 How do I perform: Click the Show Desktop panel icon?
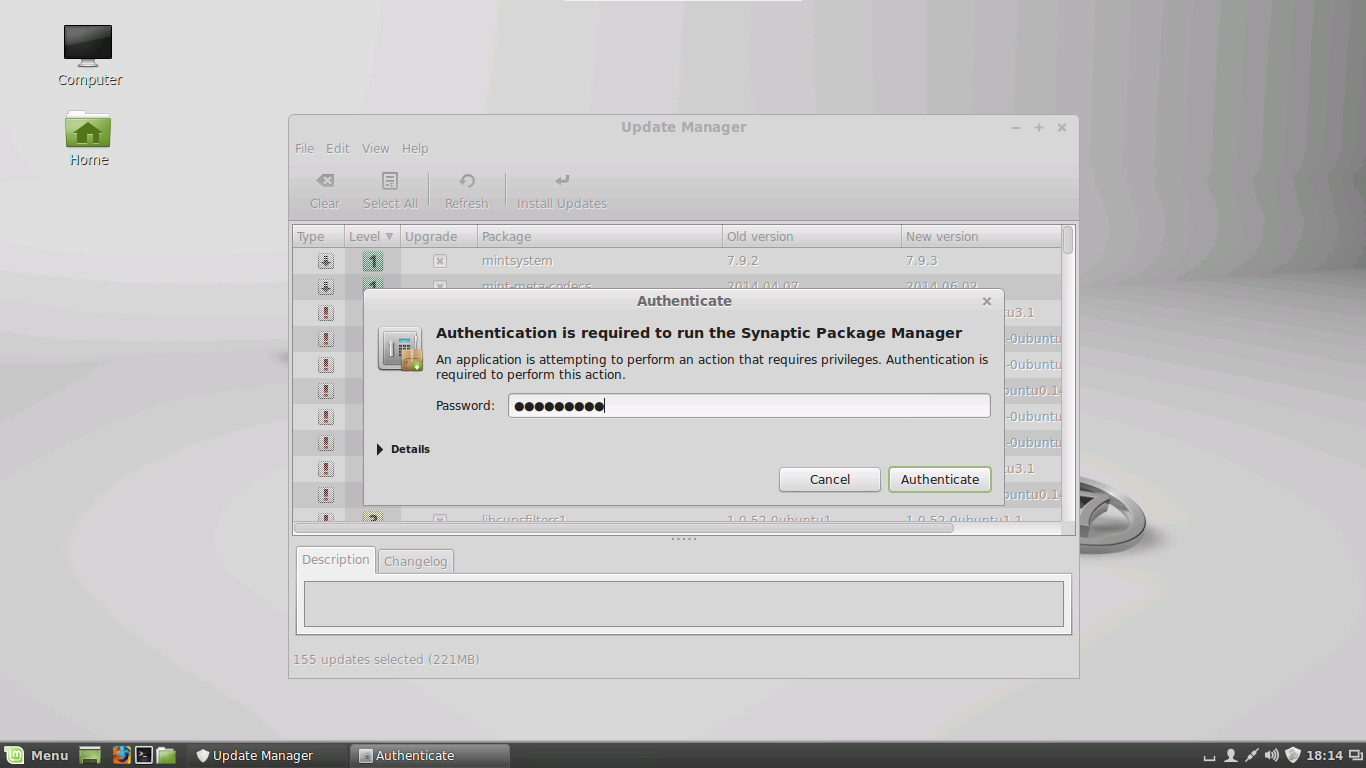90,755
